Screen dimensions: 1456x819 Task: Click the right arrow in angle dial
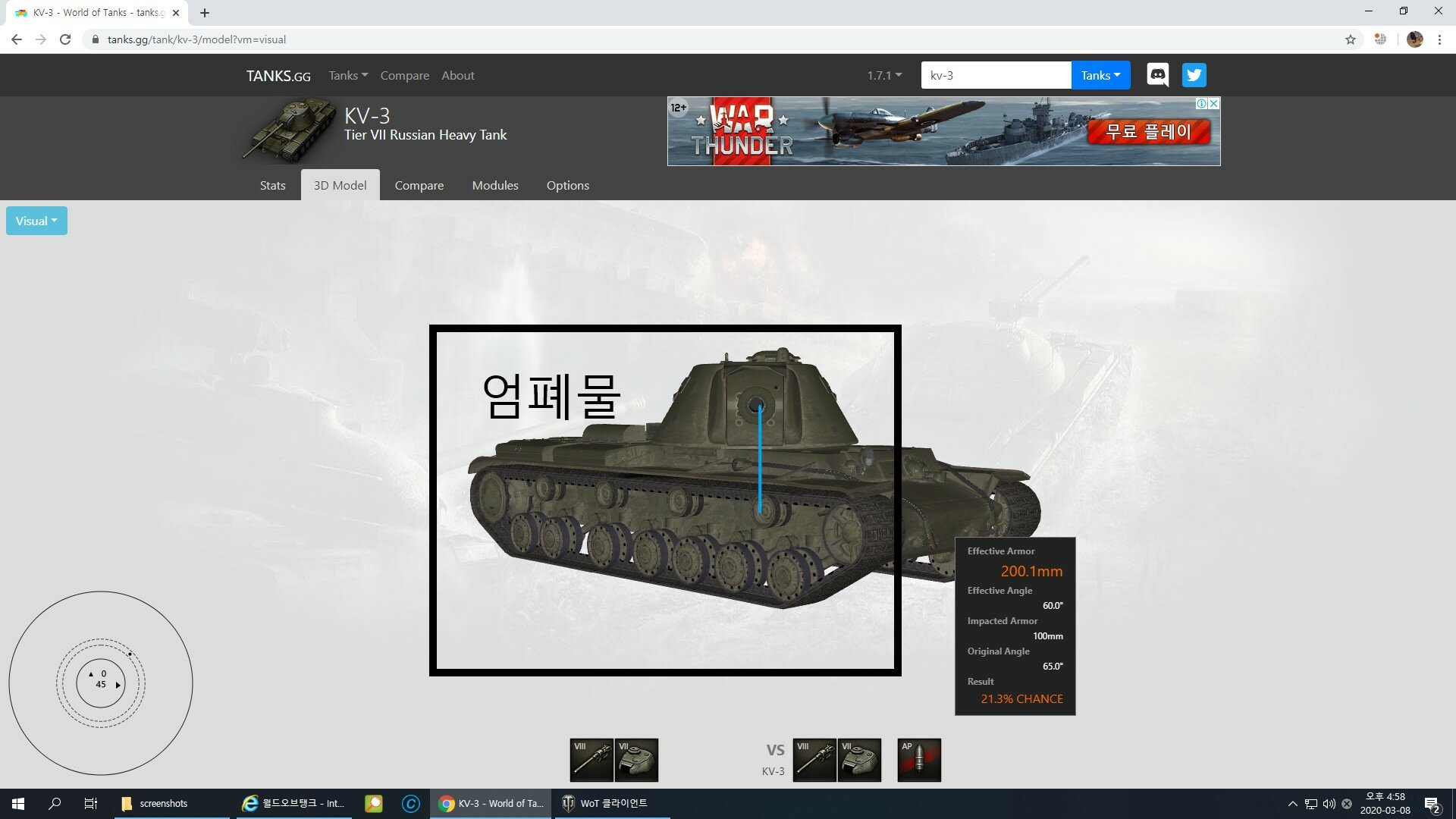(x=118, y=685)
